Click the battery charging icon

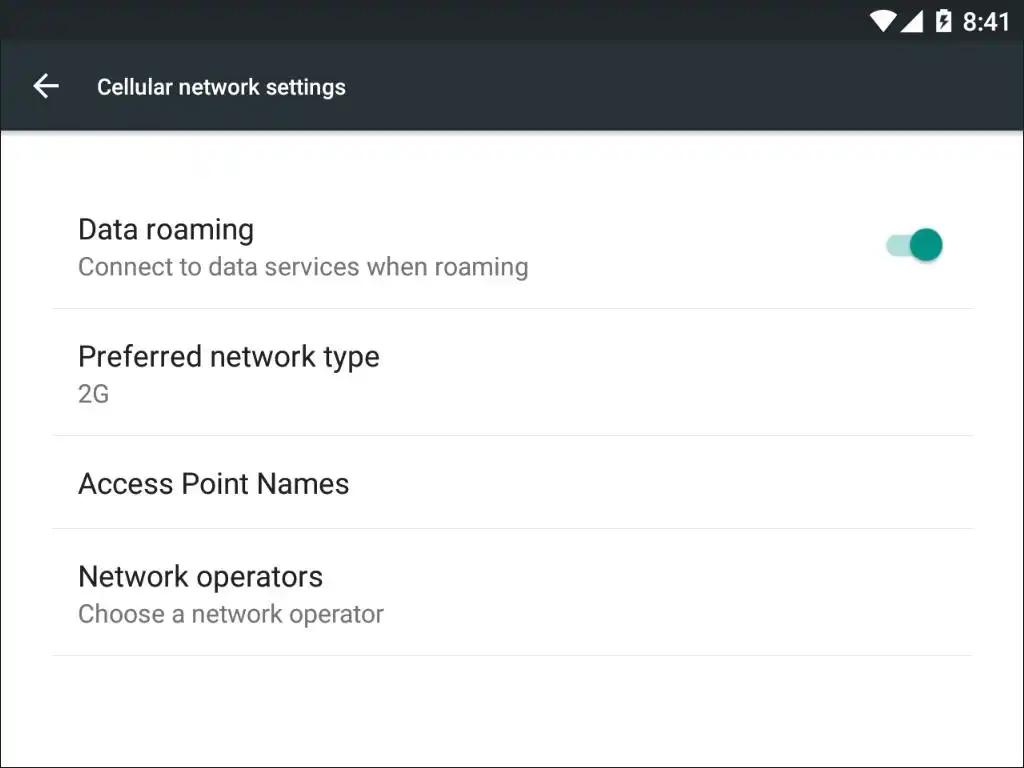(943, 21)
